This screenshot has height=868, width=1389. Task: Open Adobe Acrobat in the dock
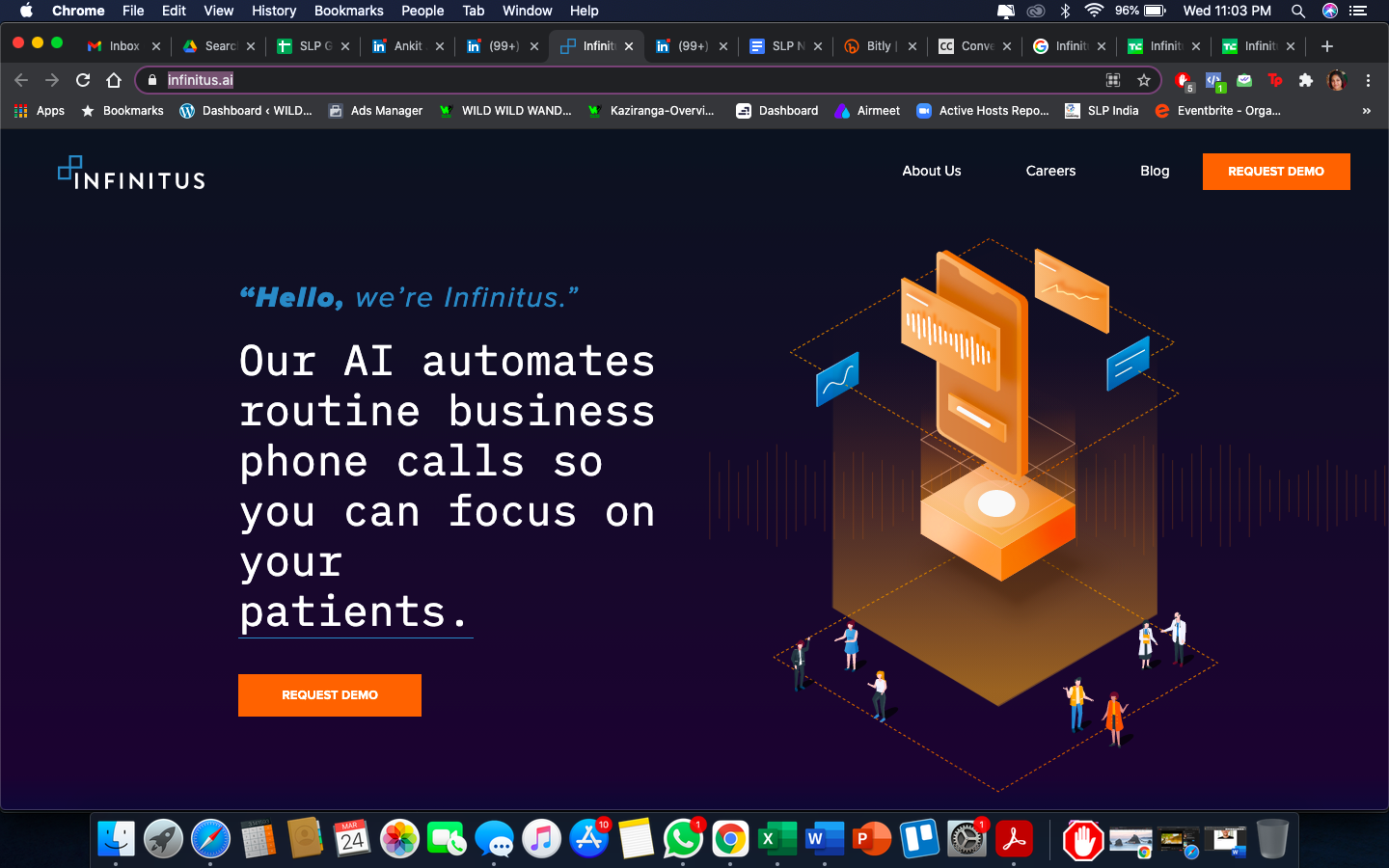(x=1014, y=838)
